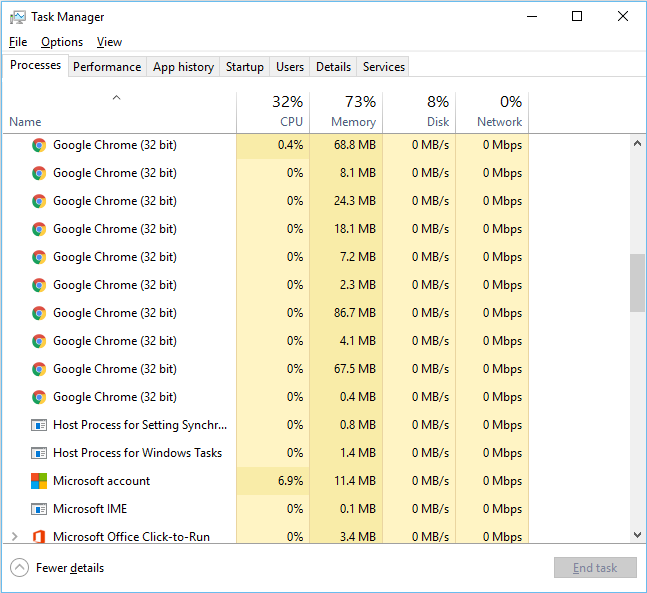Select Host Process for Windows Tasks name
This screenshot has height=593, width=647.
(x=137, y=453)
